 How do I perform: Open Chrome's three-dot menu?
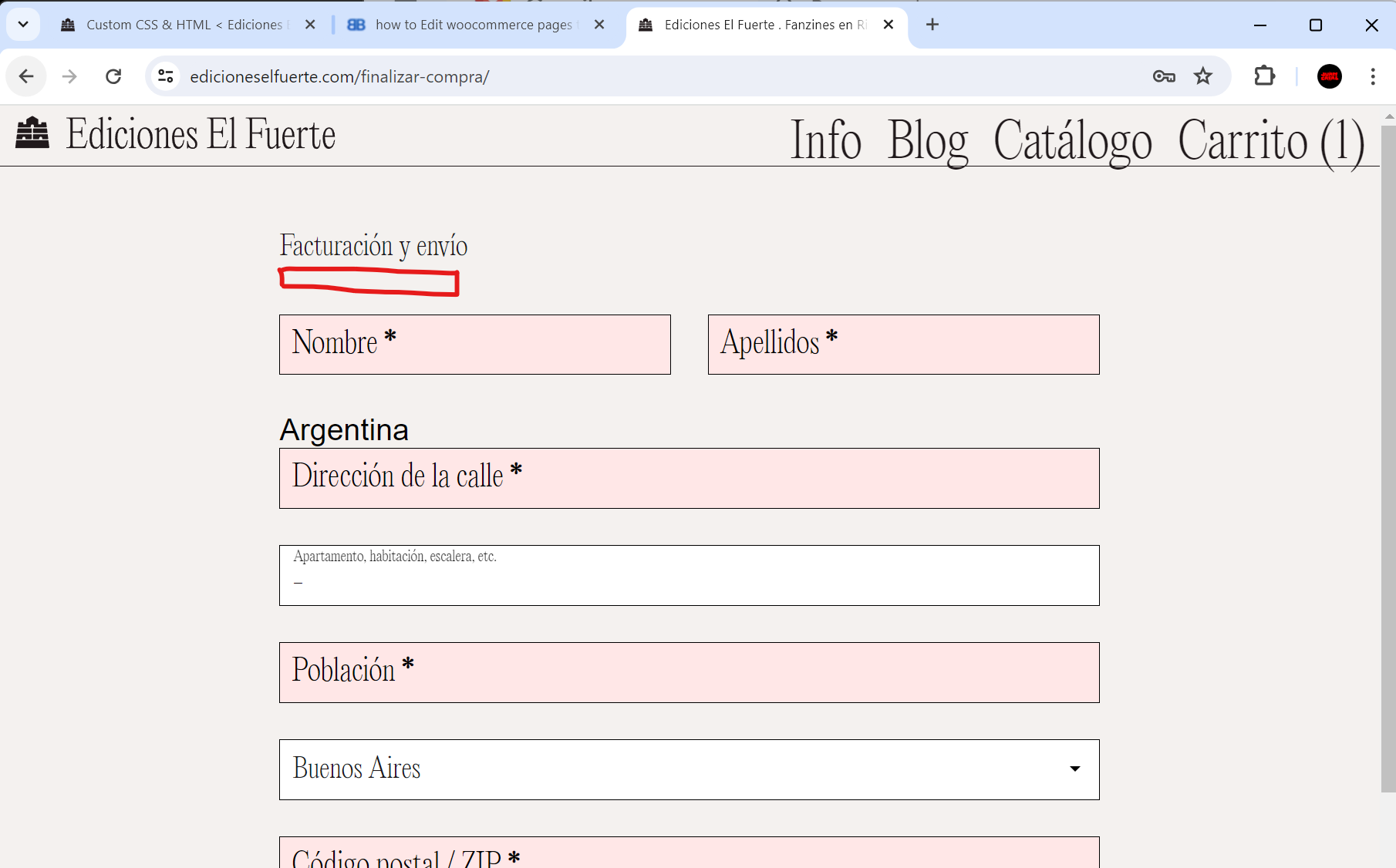(1374, 76)
